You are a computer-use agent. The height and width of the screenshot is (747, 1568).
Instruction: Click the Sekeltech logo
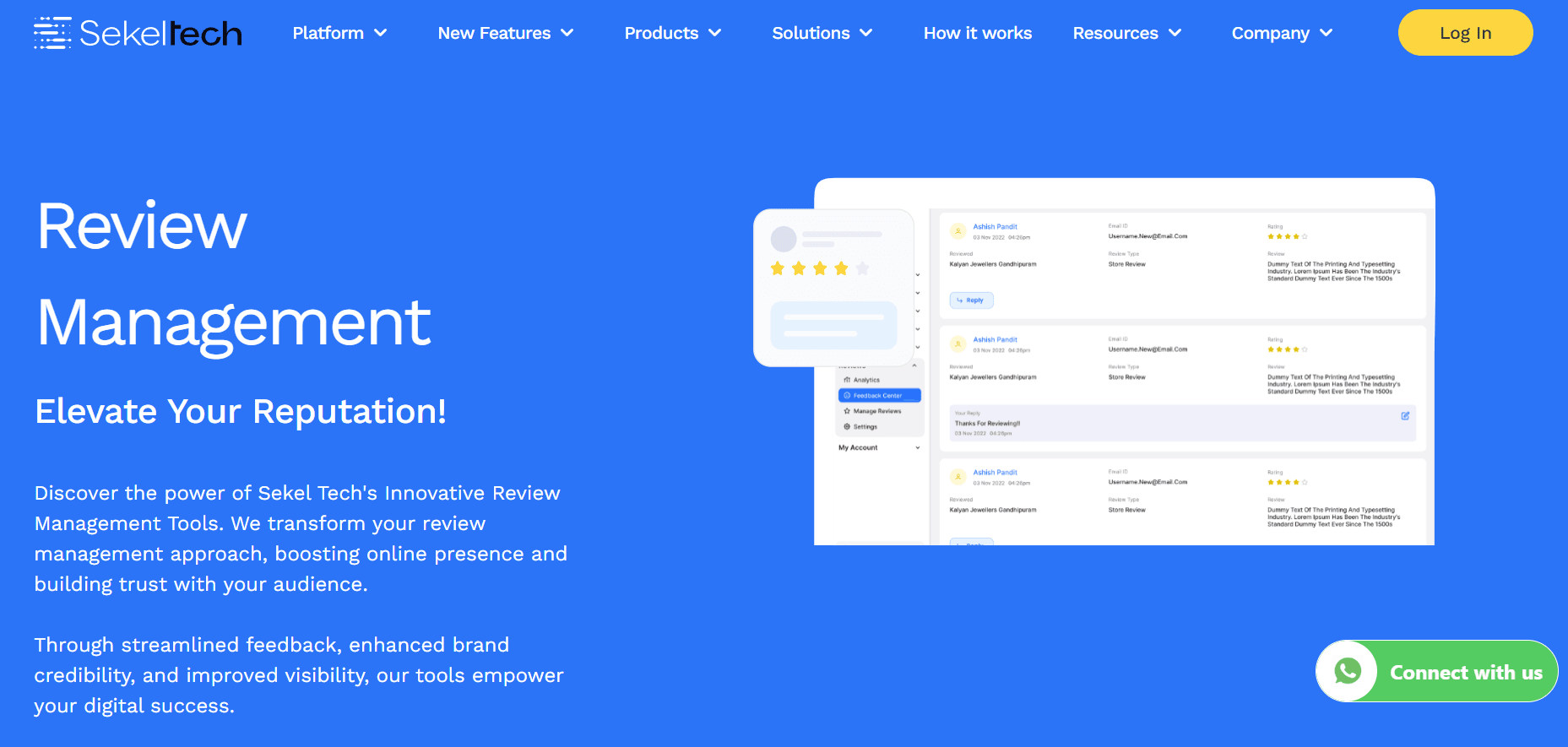(x=138, y=33)
